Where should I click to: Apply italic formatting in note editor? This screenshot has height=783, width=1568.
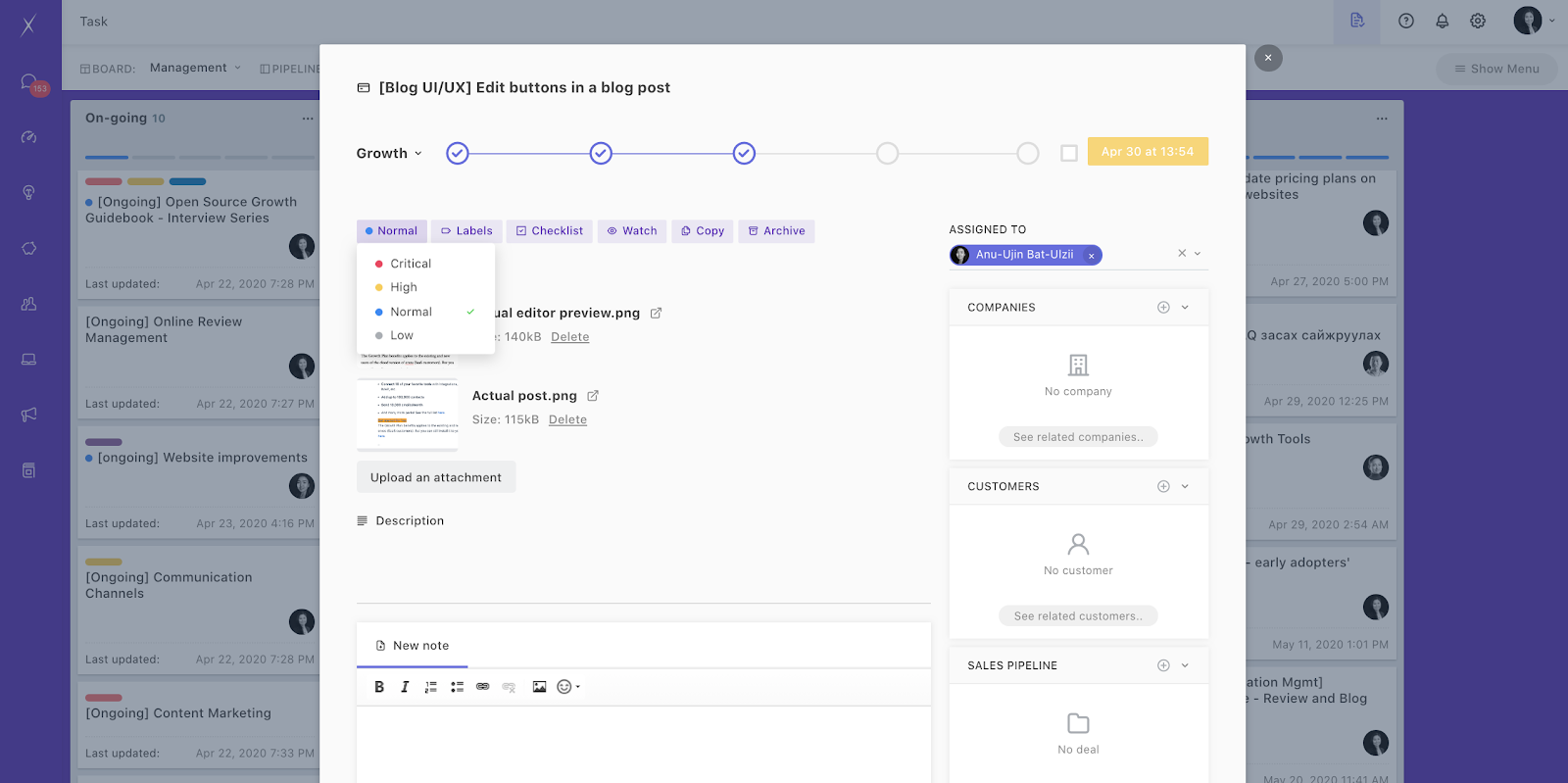point(405,687)
